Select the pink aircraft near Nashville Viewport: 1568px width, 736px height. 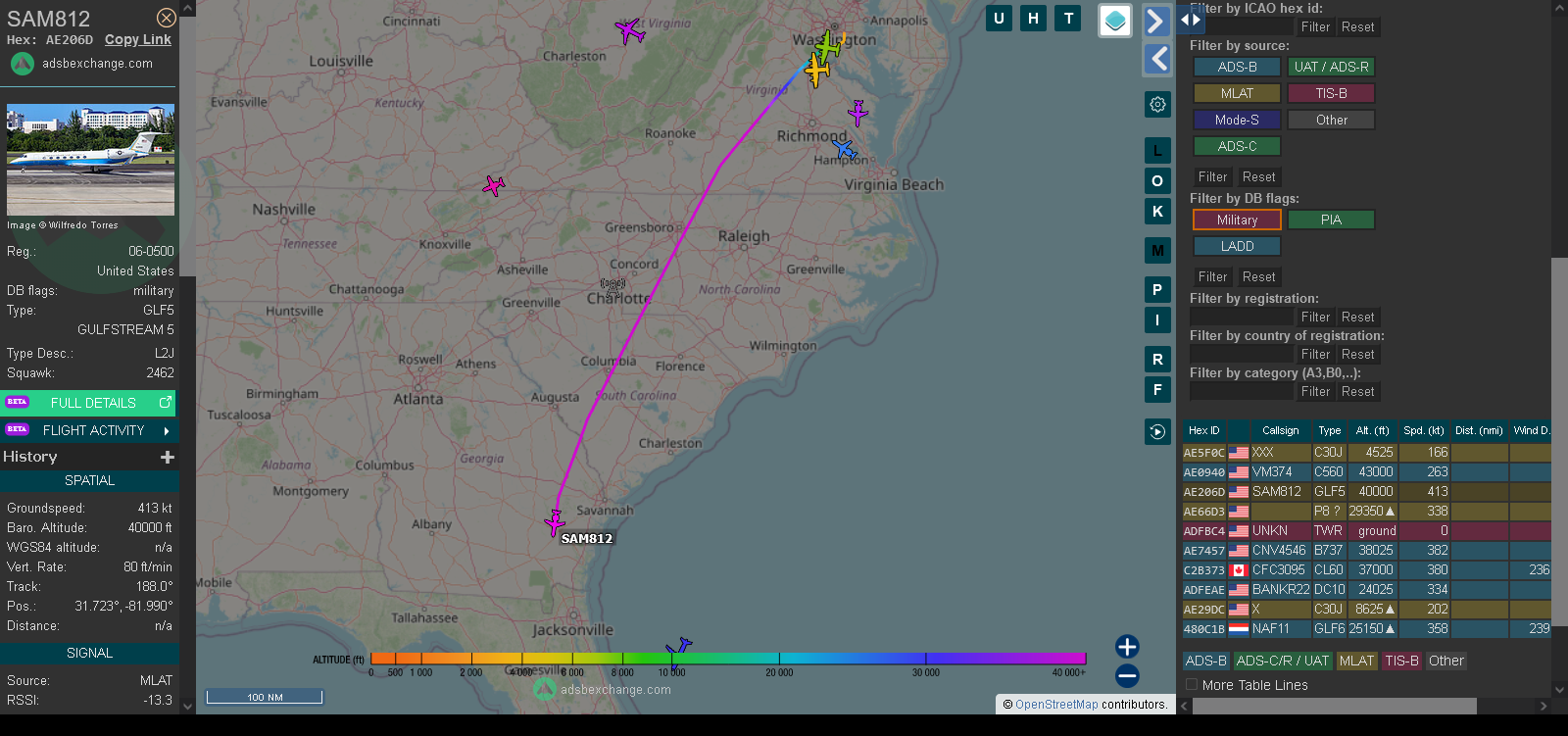pos(494,185)
